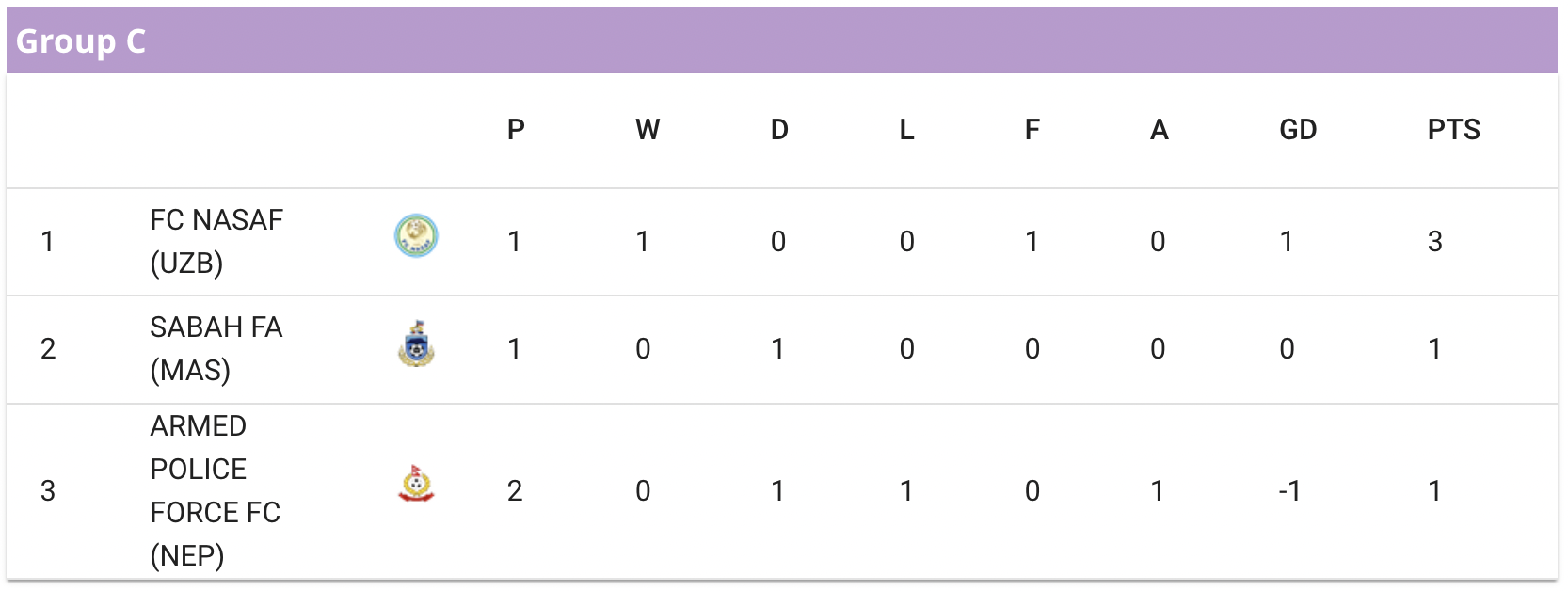Click the FC Nasaf club crest icon
The width and height of the screenshot is (1568, 591).
pyautogui.click(x=416, y=236)
